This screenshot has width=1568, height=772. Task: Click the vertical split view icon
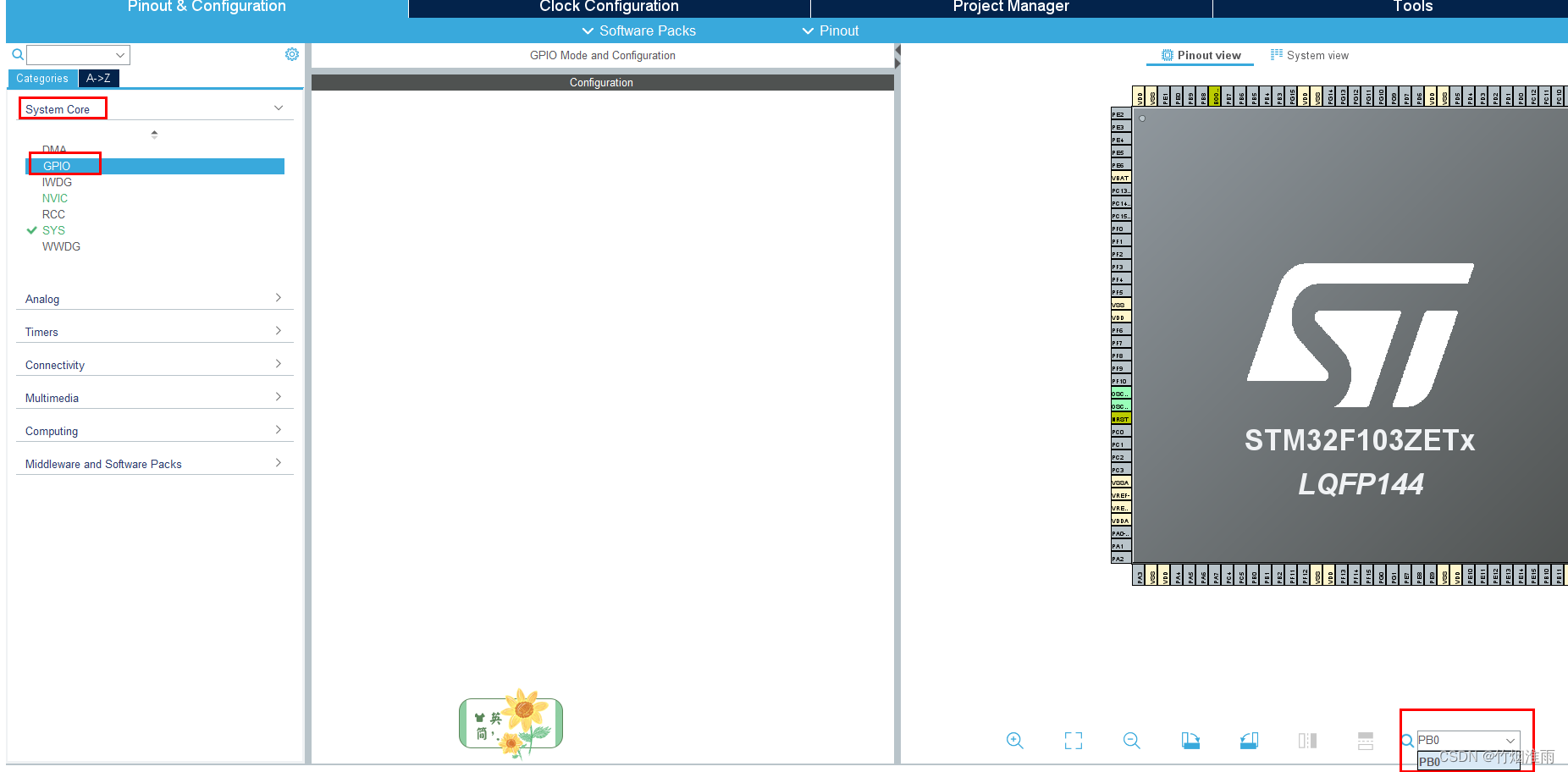(x=1307, y=741)
